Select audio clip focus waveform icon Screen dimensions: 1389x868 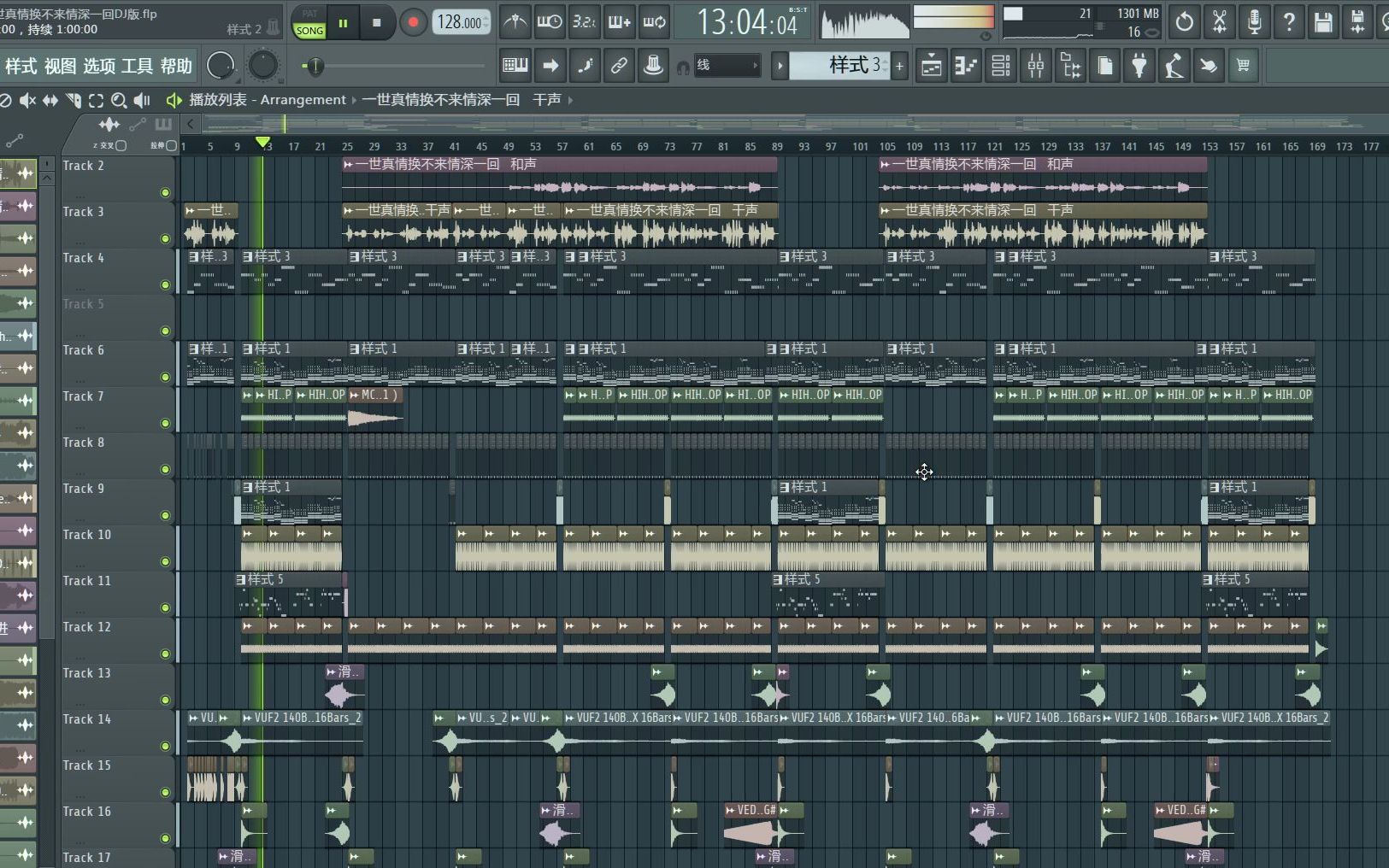109,125
